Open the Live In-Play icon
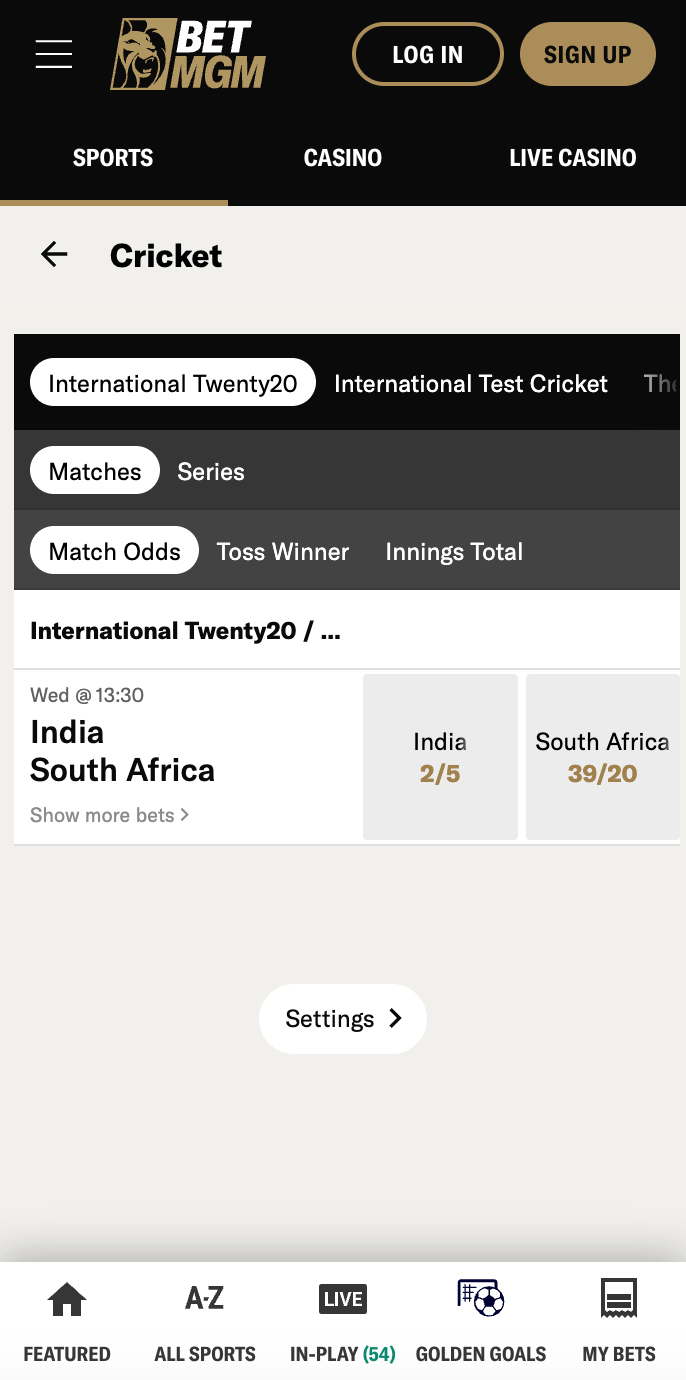The width and height of the screenshot is (686, 1380). (342, 1299)
